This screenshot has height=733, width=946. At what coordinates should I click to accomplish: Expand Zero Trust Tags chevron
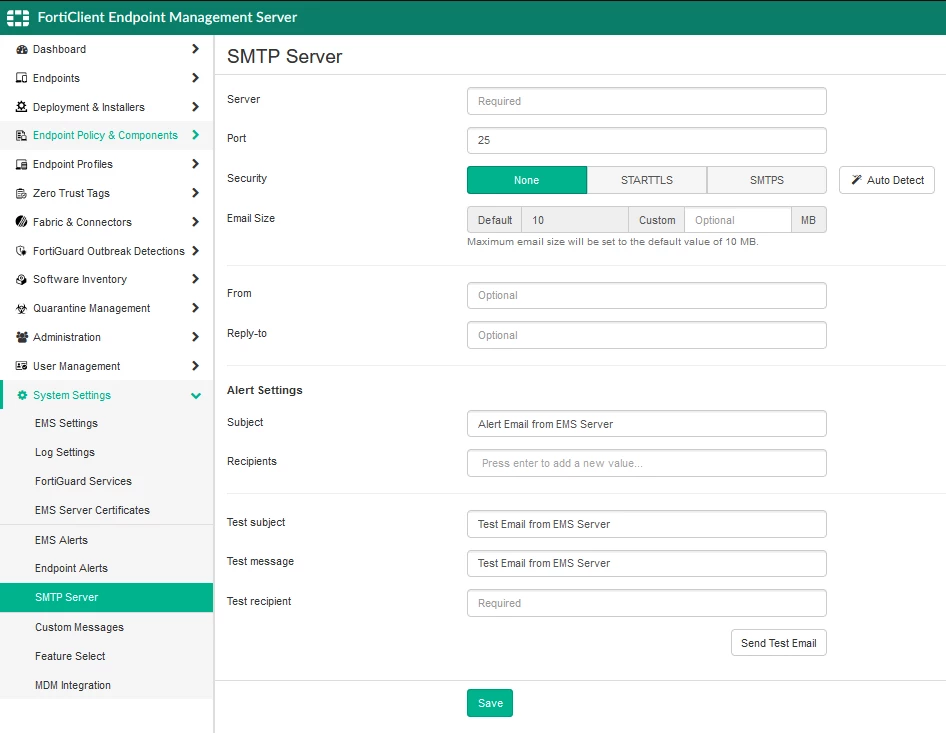tap(195, 193)
